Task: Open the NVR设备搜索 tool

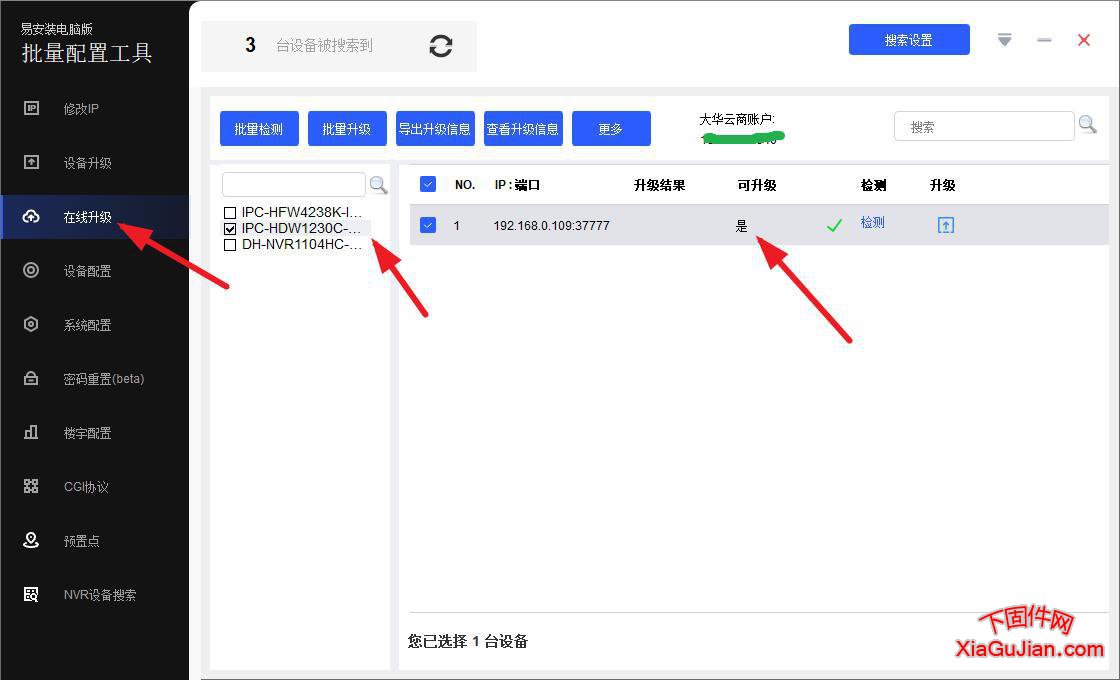Action: 95,594
